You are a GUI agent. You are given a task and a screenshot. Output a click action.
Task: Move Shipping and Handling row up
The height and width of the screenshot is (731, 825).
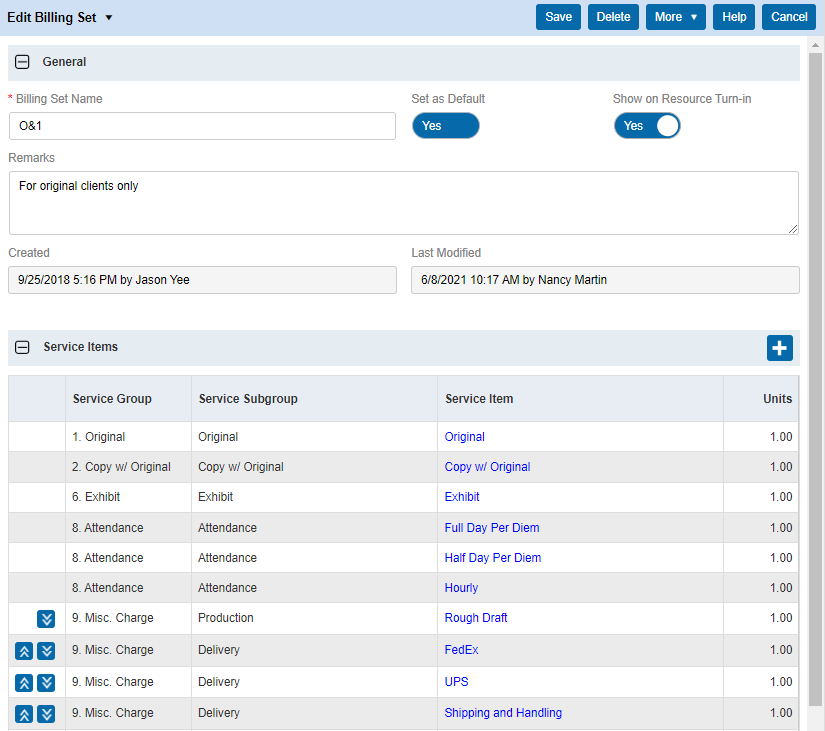pos(24,714)
